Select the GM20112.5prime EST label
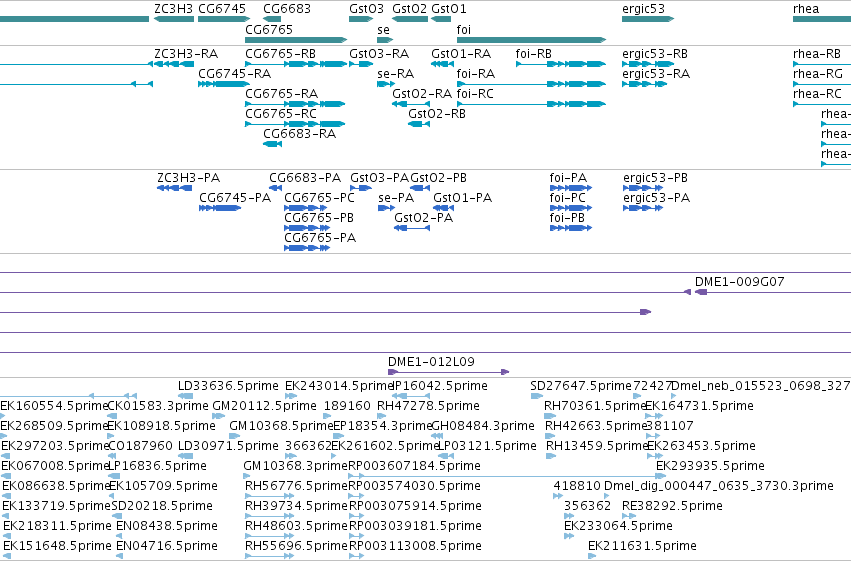The width and height of the screenshot is (851, 561). (x=264, y=406)
